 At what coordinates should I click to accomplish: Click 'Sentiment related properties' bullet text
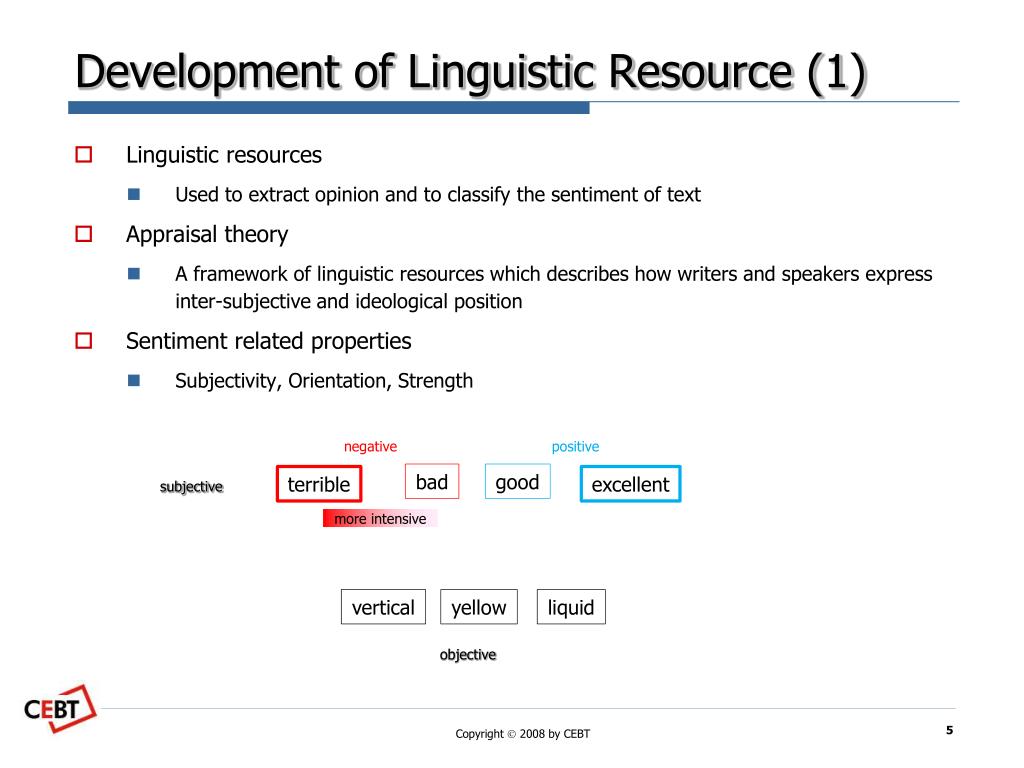coord(268,342)
